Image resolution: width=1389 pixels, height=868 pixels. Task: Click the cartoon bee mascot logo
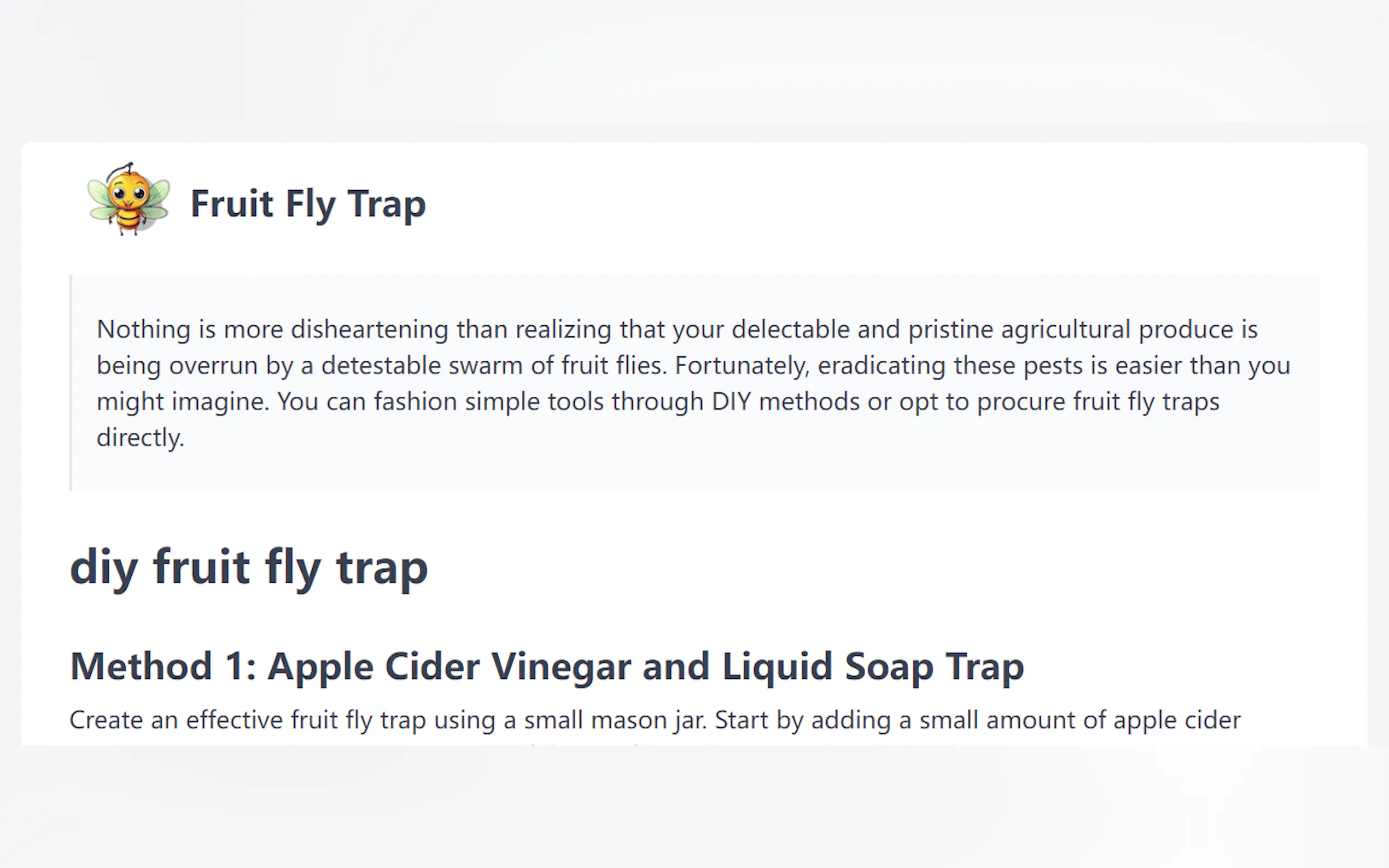point(128,198)
